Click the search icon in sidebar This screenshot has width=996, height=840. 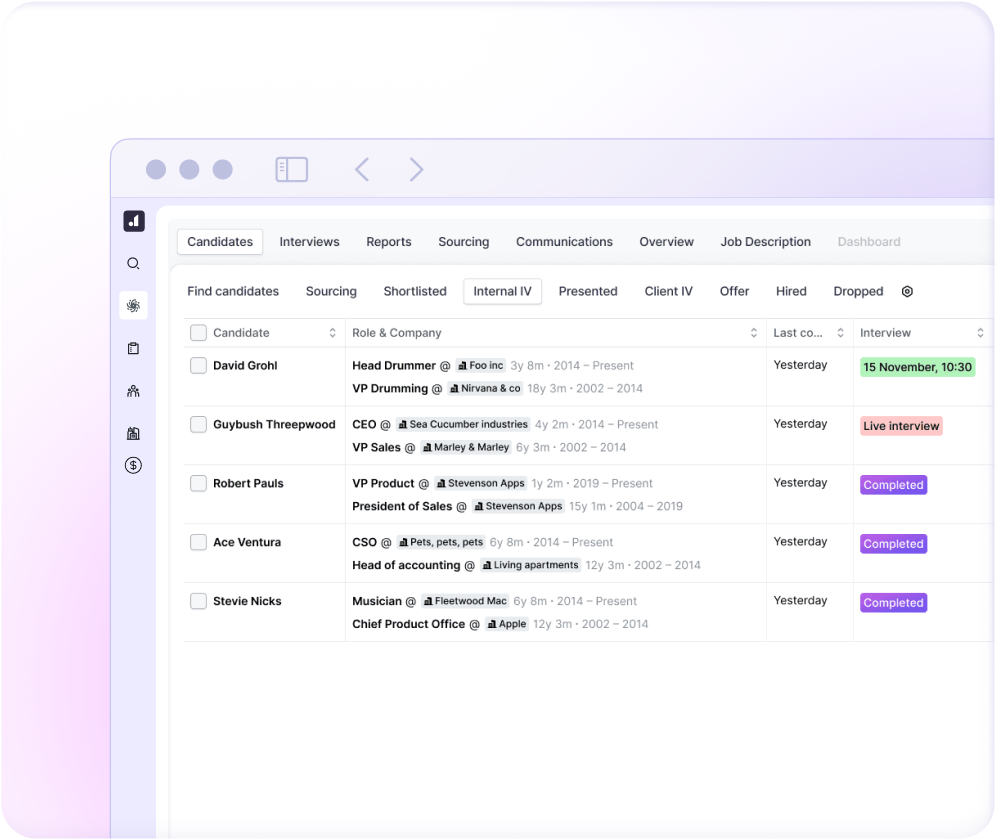133,264
